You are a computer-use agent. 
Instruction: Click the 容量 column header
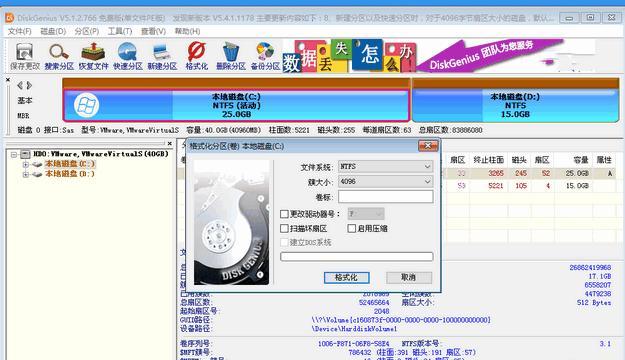pos(581,160)
